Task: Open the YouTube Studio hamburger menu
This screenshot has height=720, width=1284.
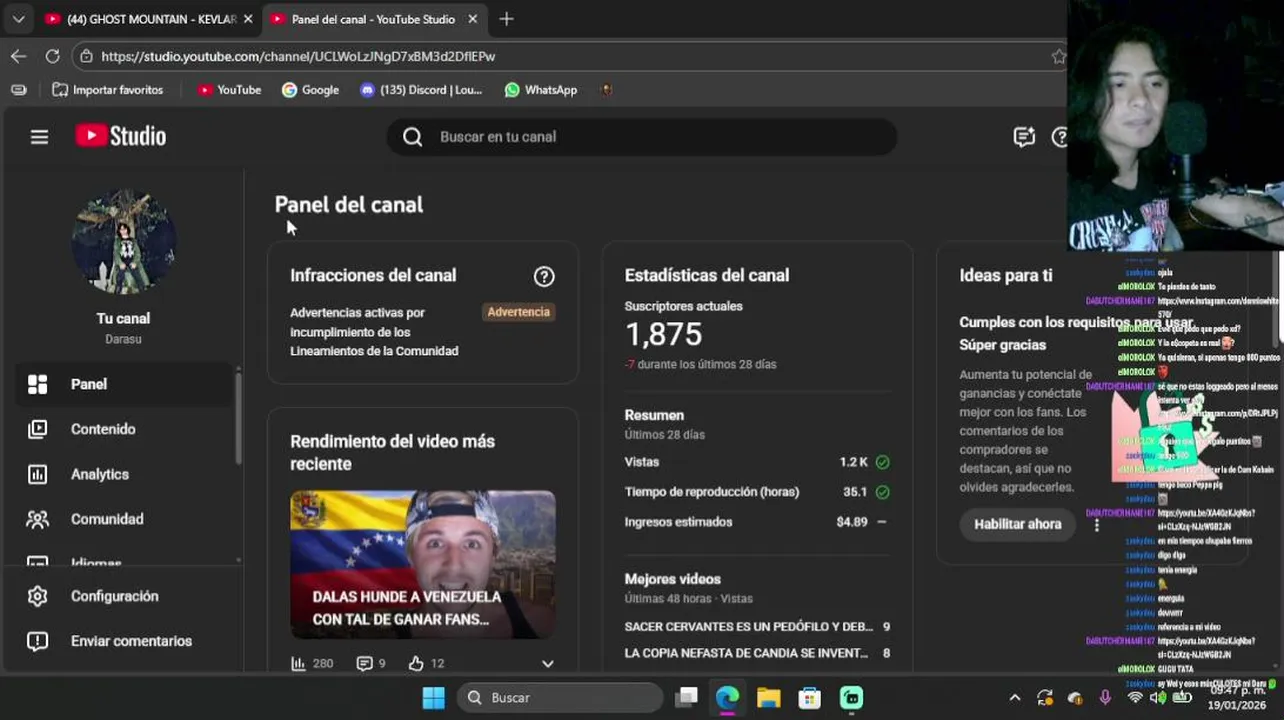Action: coord(39,137)
